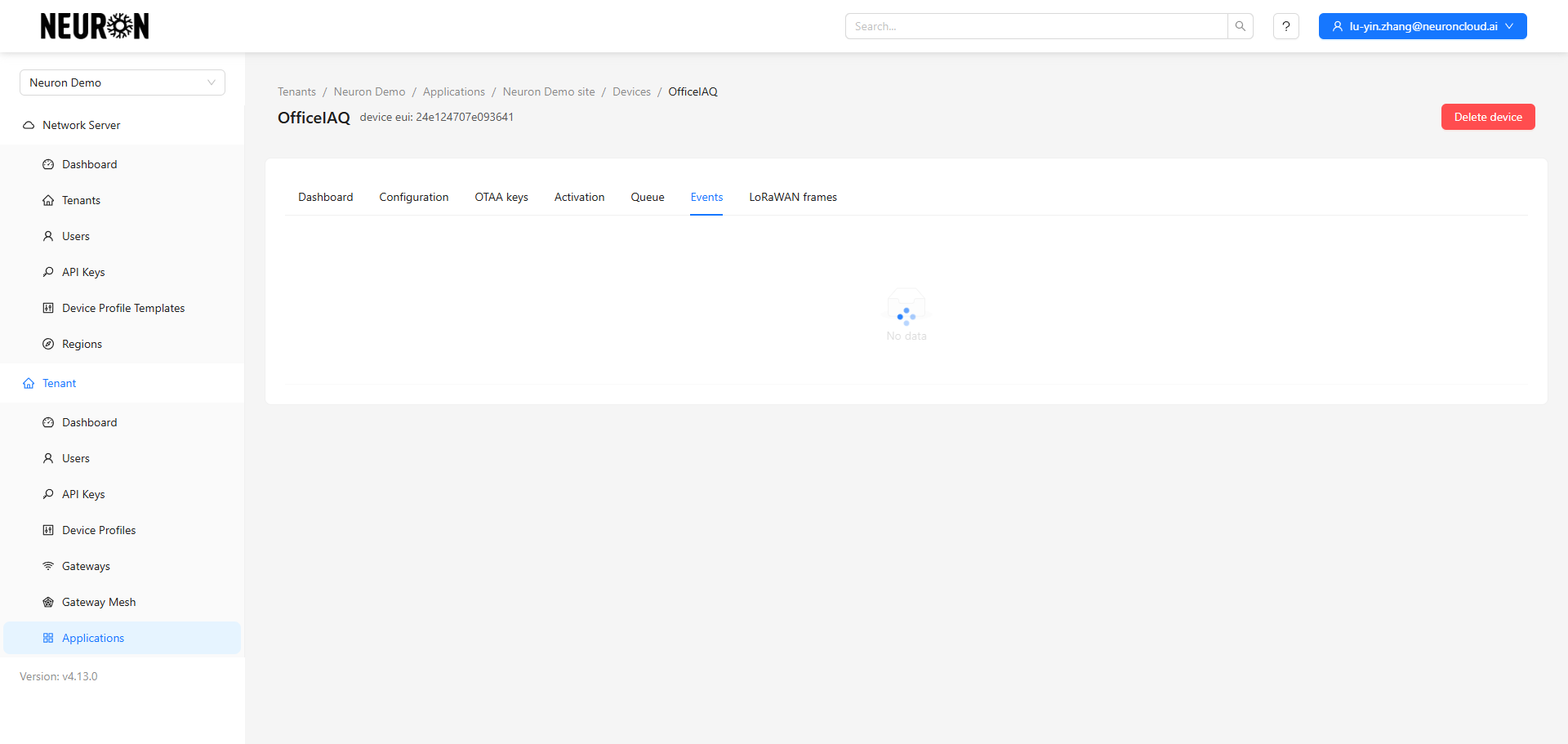Open the LoRaWAN frames tab
The height and width of the screenshot is (744, 1568).
(x=793, y=197)
